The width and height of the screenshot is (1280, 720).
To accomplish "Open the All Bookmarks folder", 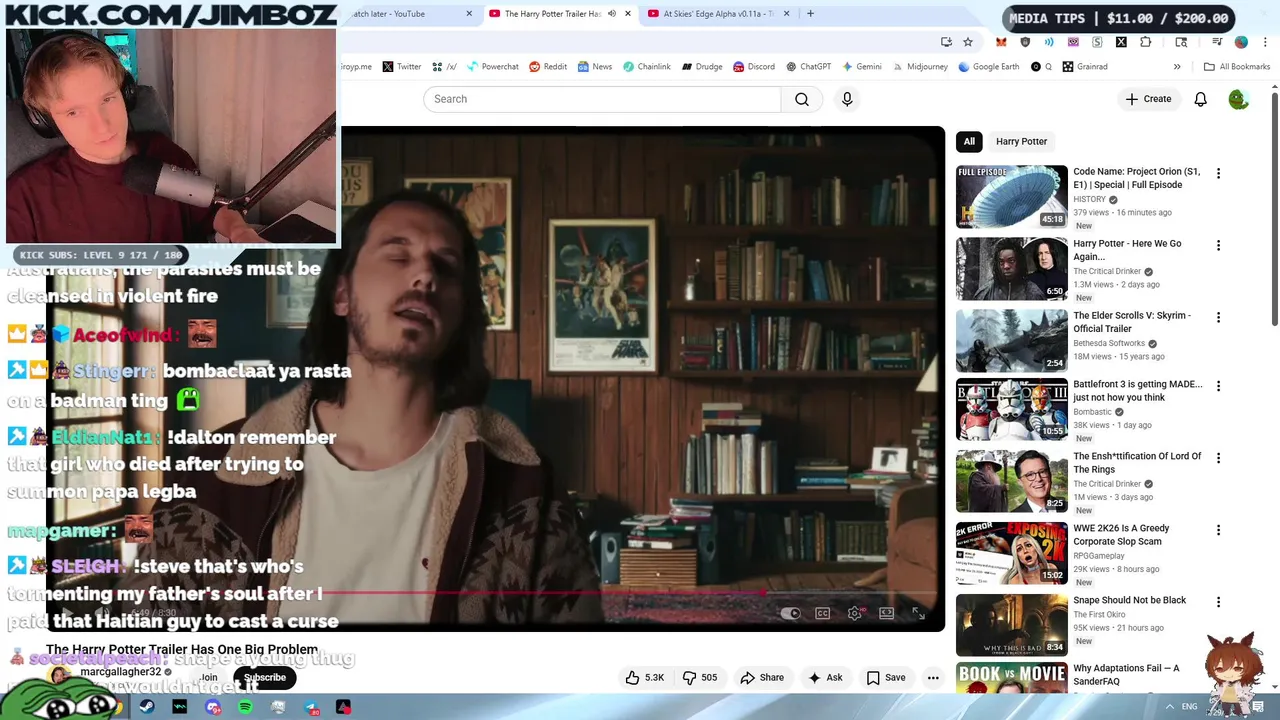I will (x=1237, y=67).
